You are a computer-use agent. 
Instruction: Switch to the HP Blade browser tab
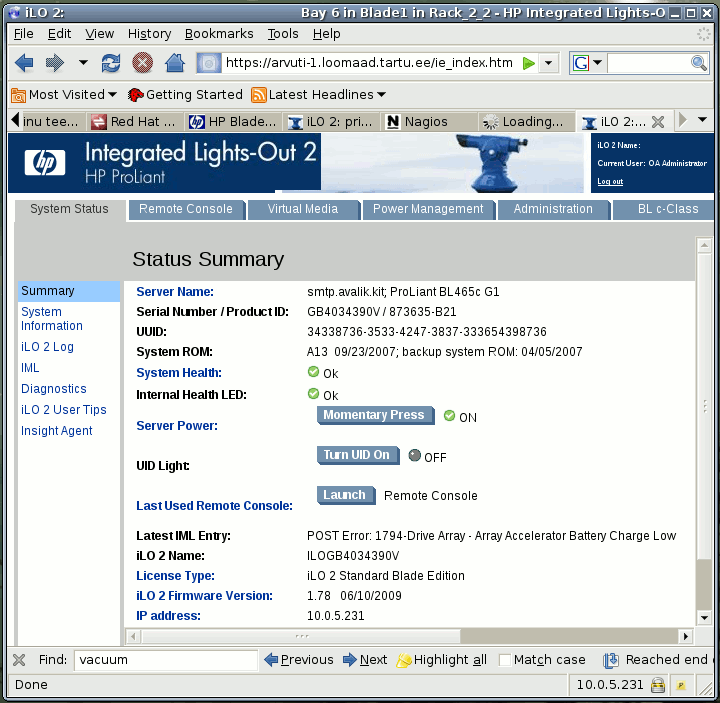[x=233, y=122]
